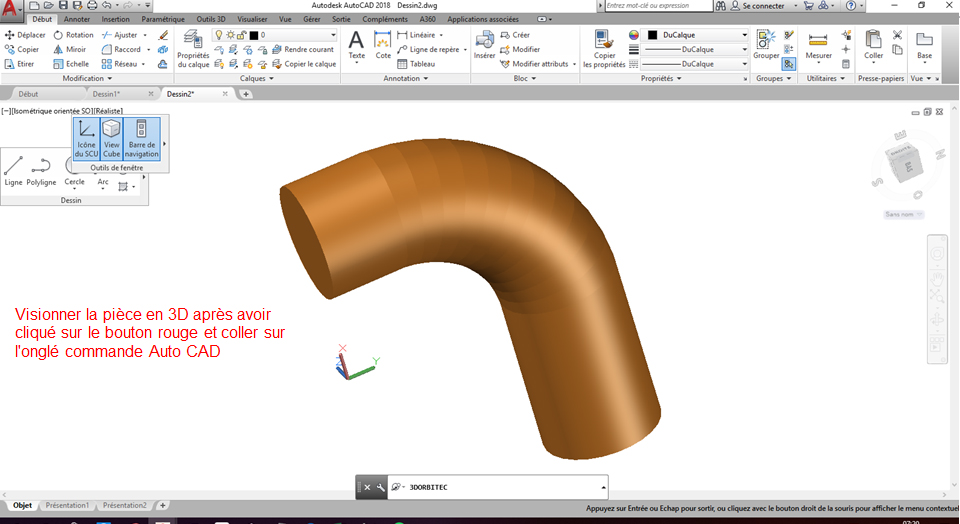This screenshot has height=524, width=960.
Task: Switch to the Insertion ribbon tab
Action: (x=115, y=19)
